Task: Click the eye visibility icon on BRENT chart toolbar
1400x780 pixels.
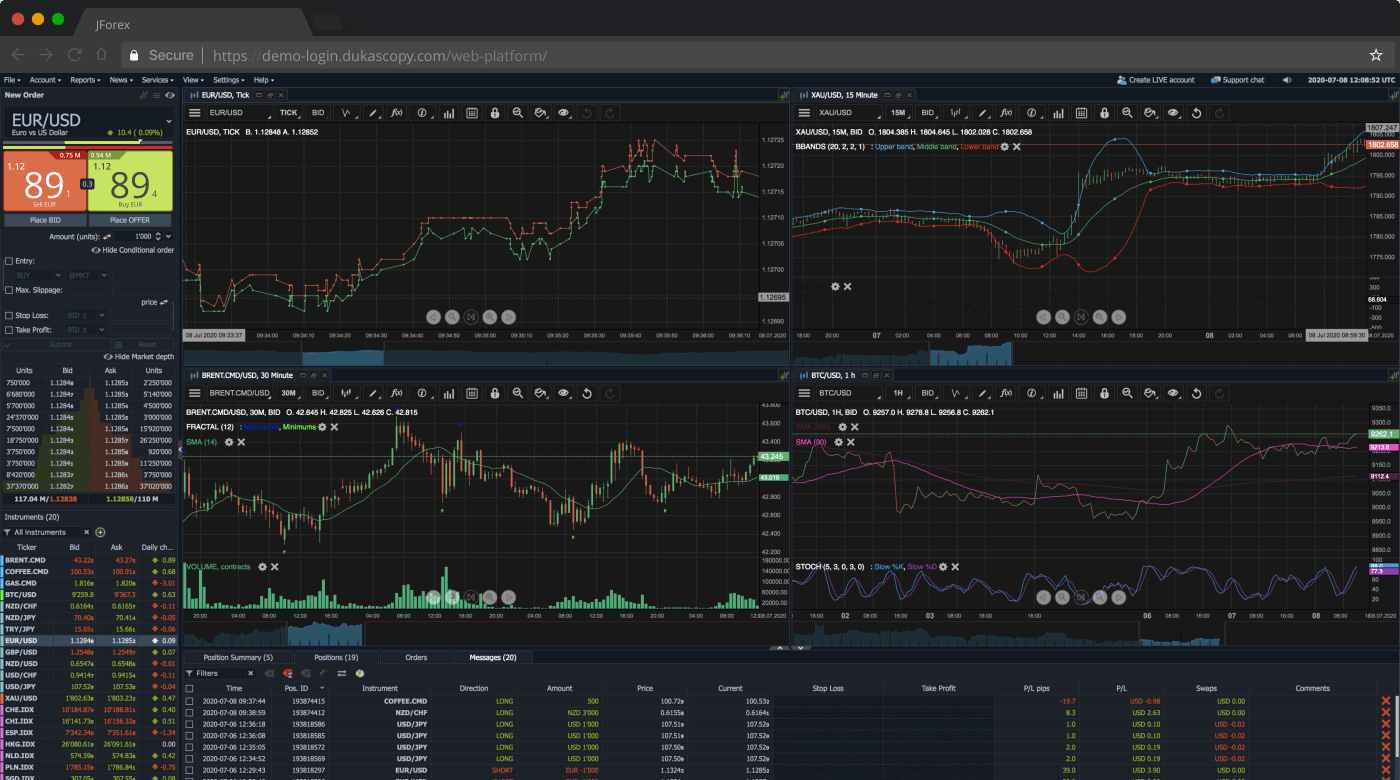Action: tap(563, 393)
